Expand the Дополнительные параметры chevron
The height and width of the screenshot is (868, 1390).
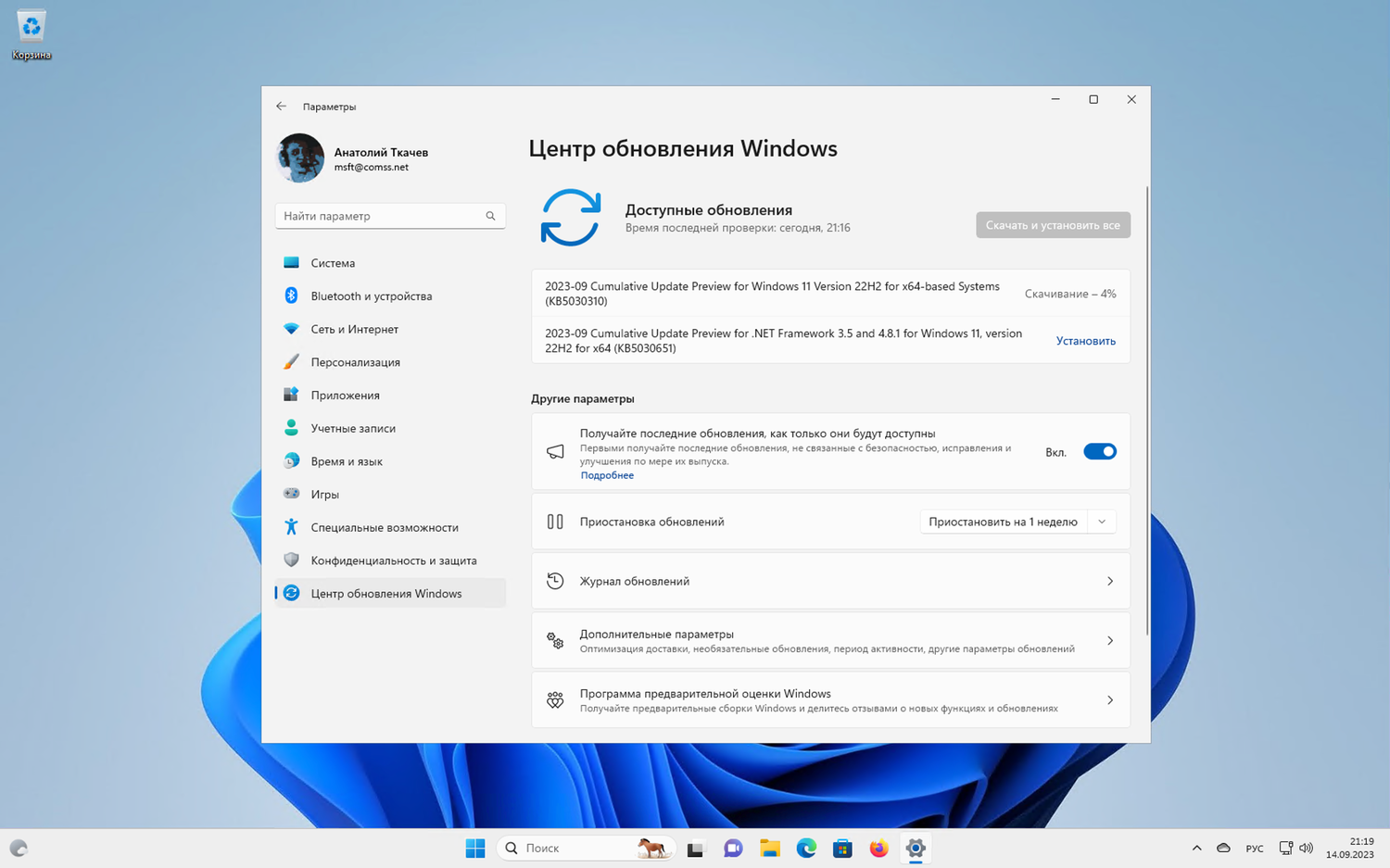point(1110,641)
